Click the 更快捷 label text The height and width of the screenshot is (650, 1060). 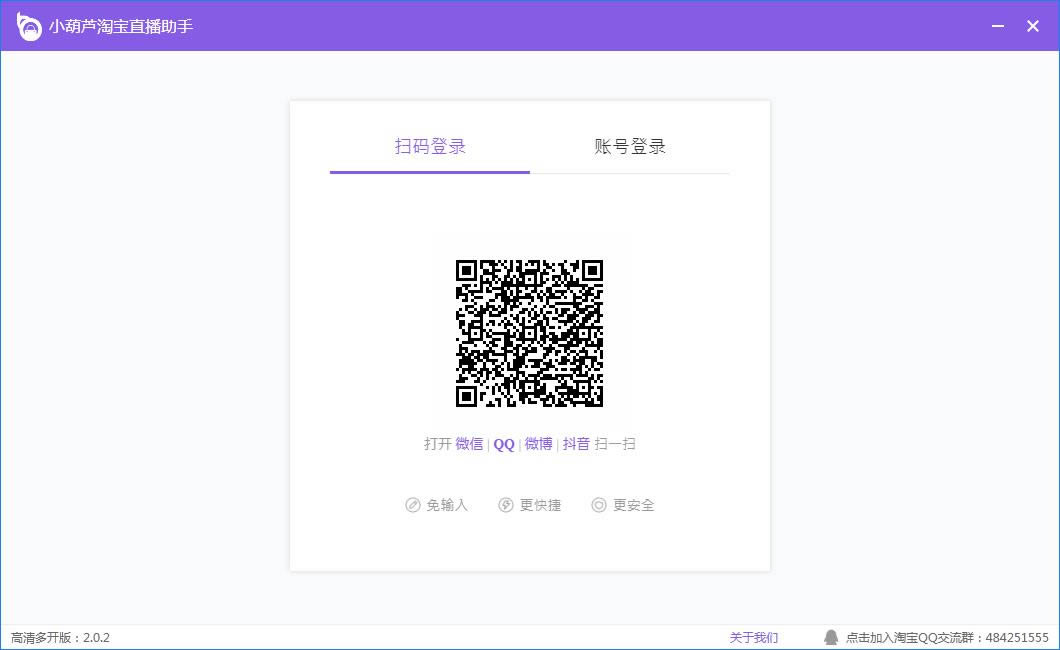tap(540, 505)
